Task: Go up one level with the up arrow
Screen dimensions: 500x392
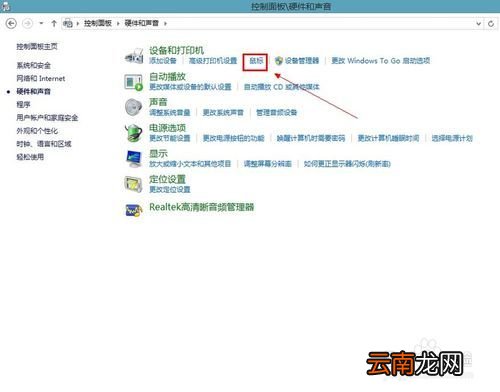Action: [x=54, y=23]
